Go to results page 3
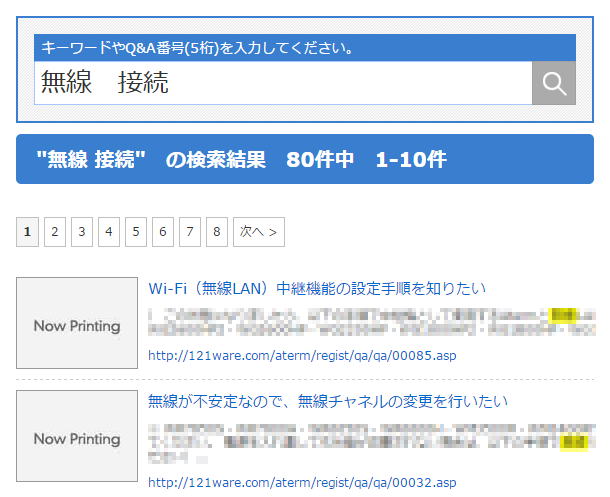This screenshot has width=610, height=497. (x=82, y=232)
